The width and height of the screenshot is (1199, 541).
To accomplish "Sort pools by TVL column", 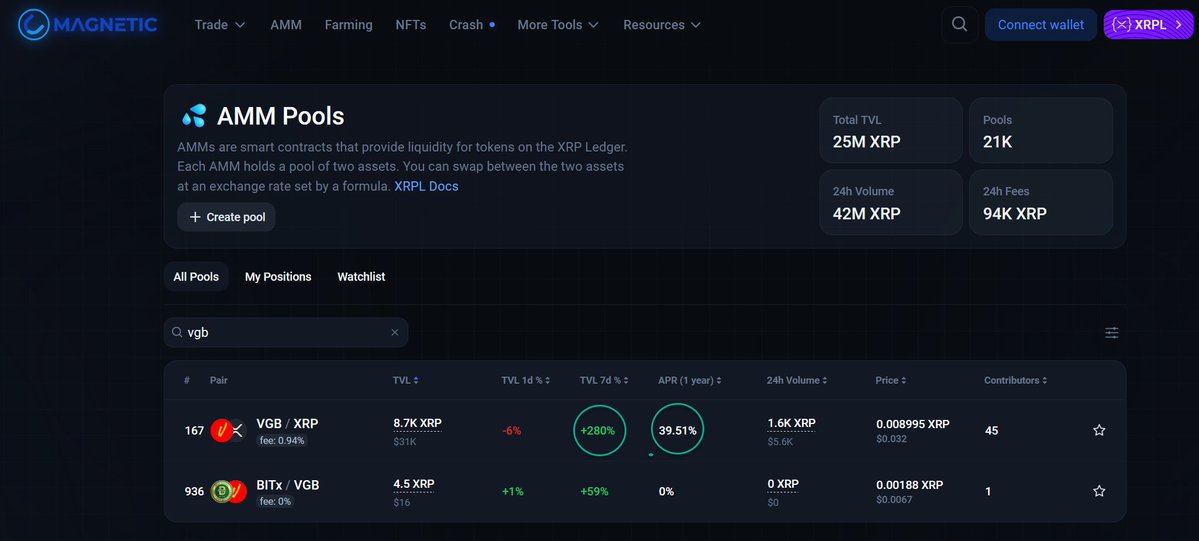I will click(405, 380).
